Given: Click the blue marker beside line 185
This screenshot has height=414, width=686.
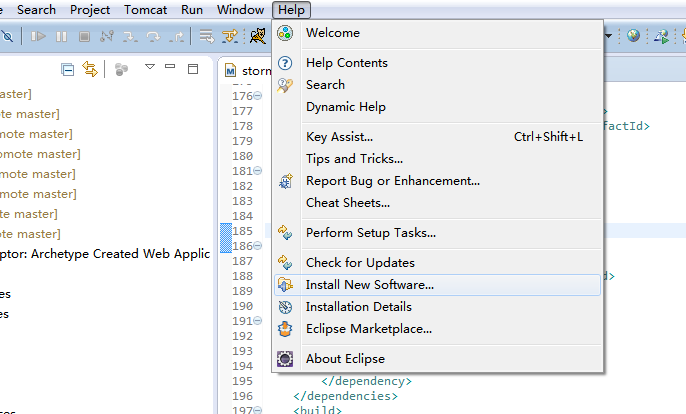Looking at the screenshot, I should (x=225, y=238).
